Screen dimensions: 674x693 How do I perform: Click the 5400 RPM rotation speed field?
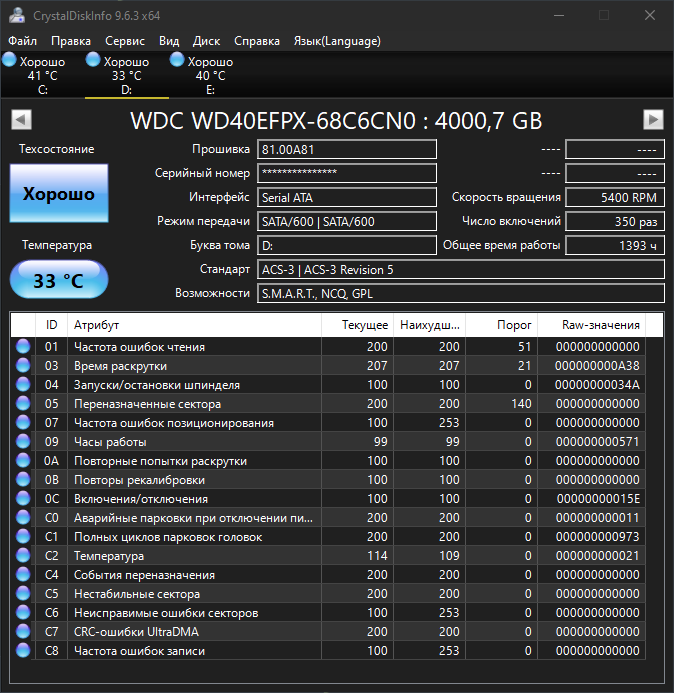click(x=615, y=197)
